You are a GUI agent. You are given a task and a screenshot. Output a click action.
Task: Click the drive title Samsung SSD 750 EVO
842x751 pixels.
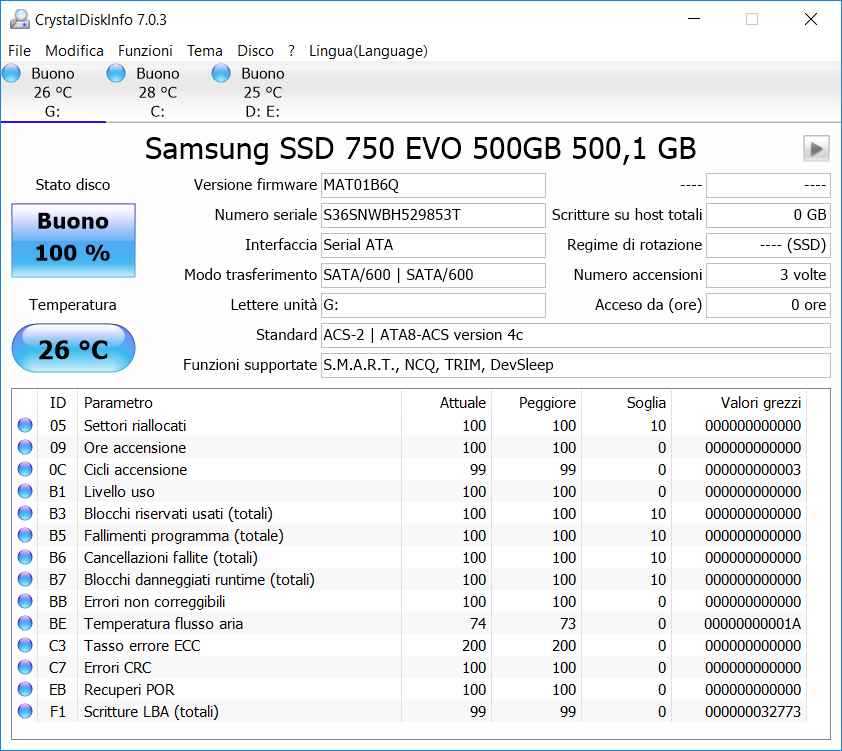coord(420,149)
